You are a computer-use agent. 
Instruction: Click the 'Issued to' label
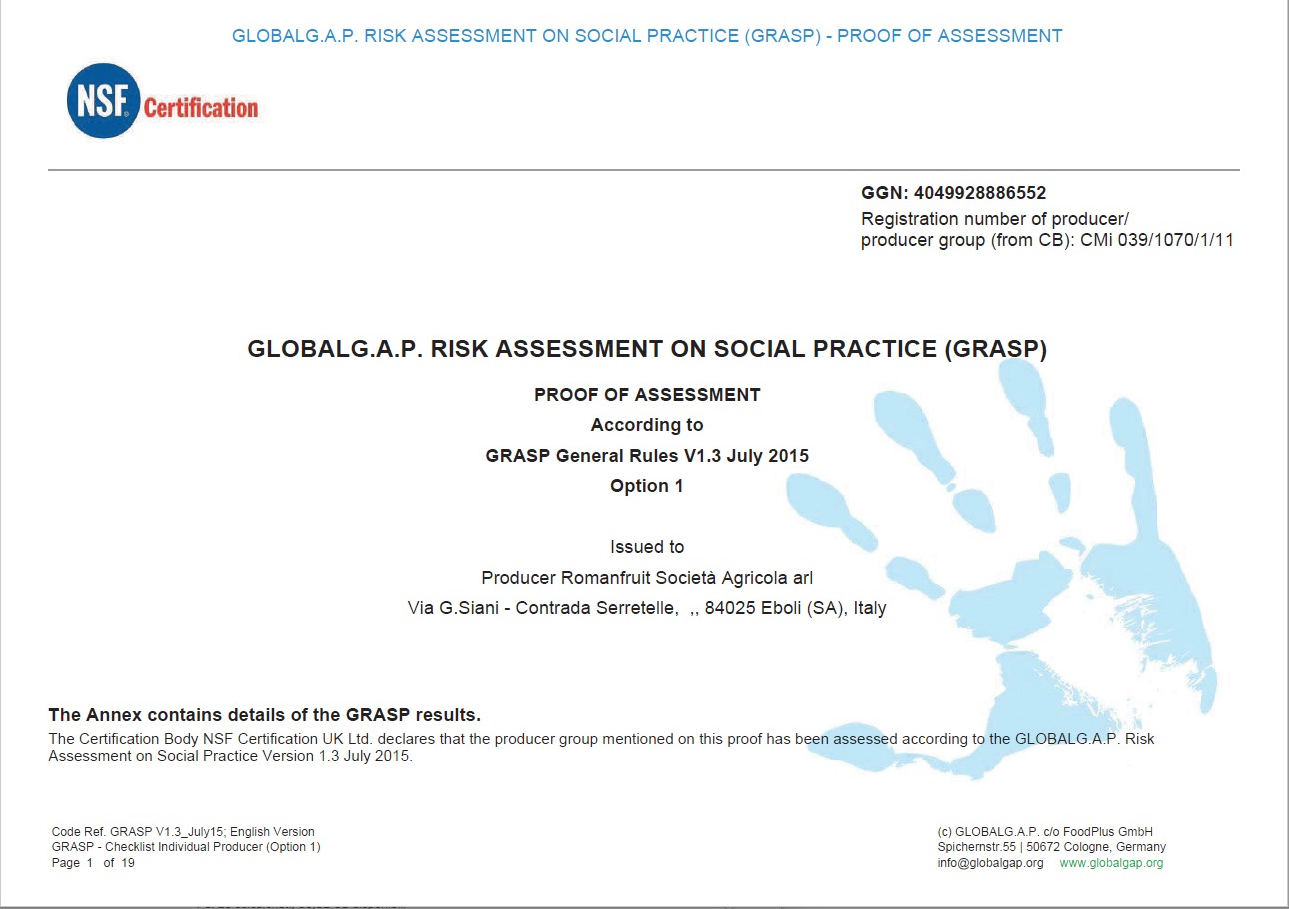tap(647, 547)
